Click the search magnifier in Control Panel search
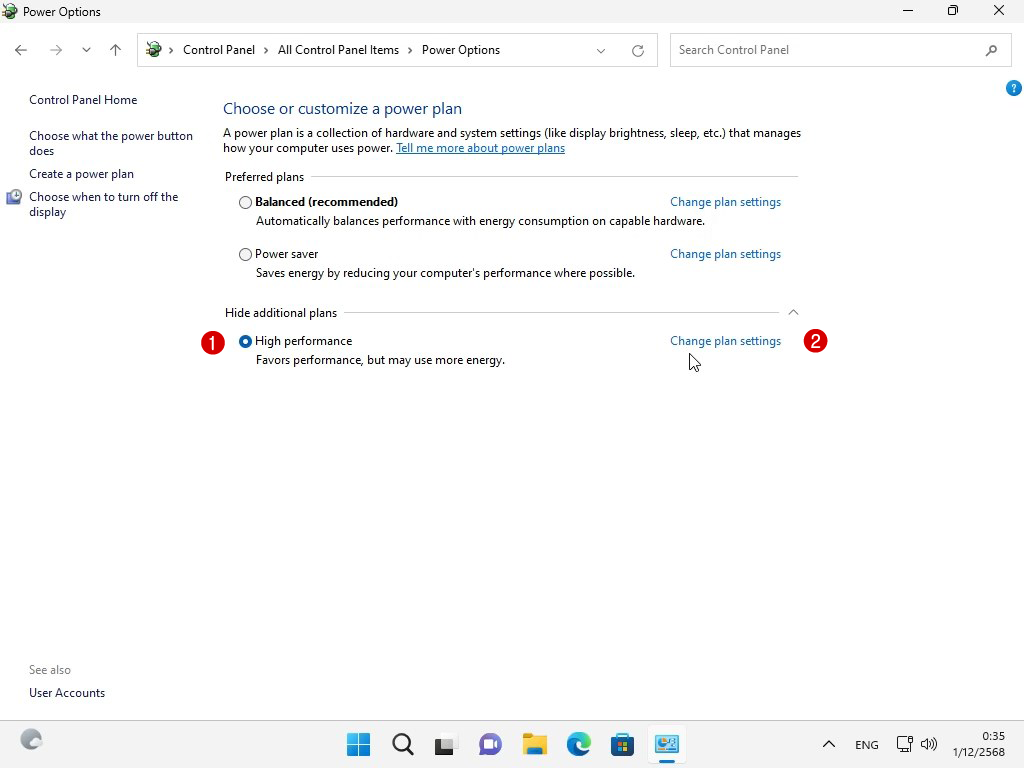Screen dimensions: 1024x768 click(x=991, y=50)
